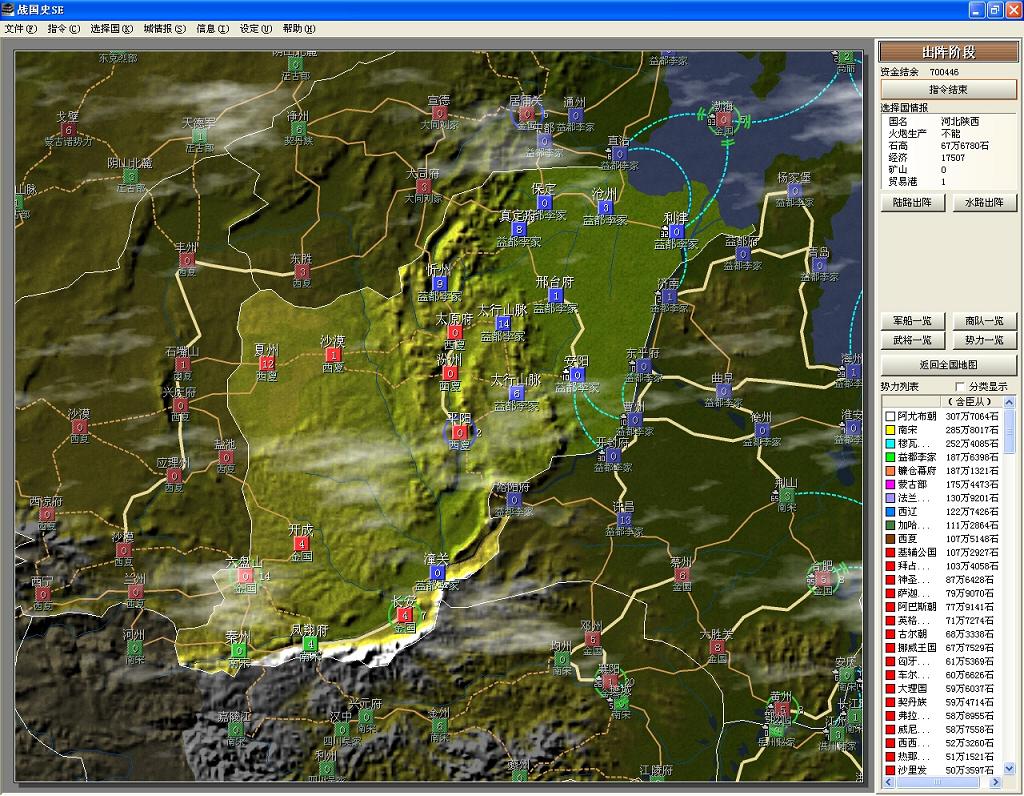Select the 真定府 castle marker
The image size is (1024, 796).
coord(518,229)
